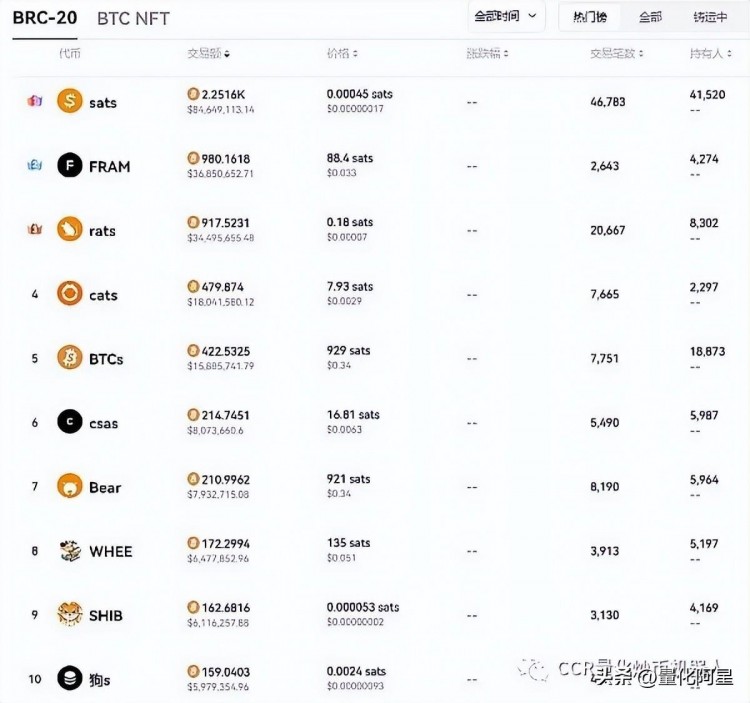Switch to the BTC NFT tab
The width and height of the screenshot is (750, 703).
tap(133, 19)
